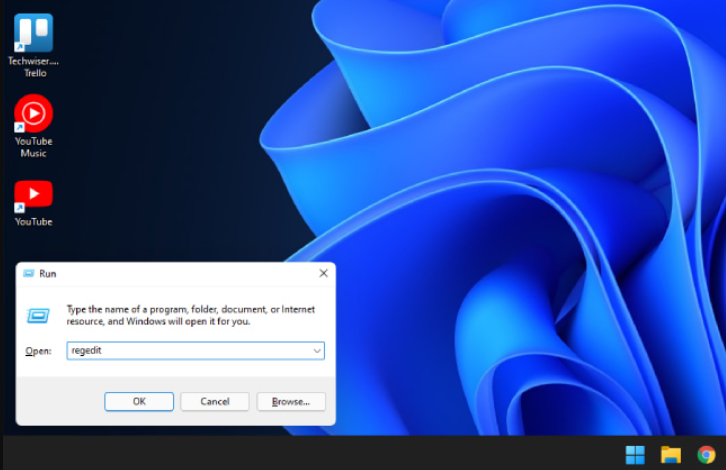Click the OK button in Run dialog
Viewport: 726px width, 470px height.
[x=139, y=401]
